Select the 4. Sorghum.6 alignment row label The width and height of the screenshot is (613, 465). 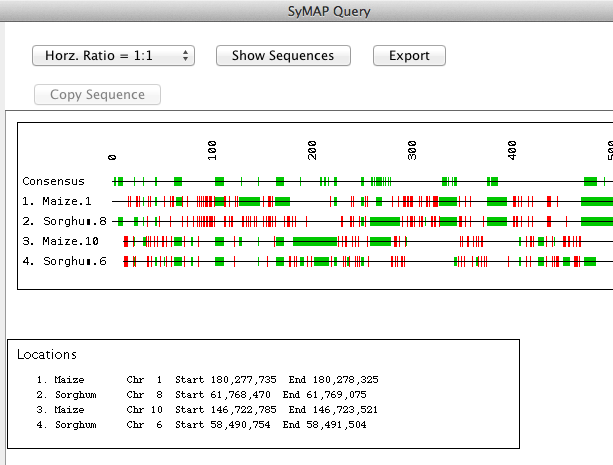tap(65, 261)
